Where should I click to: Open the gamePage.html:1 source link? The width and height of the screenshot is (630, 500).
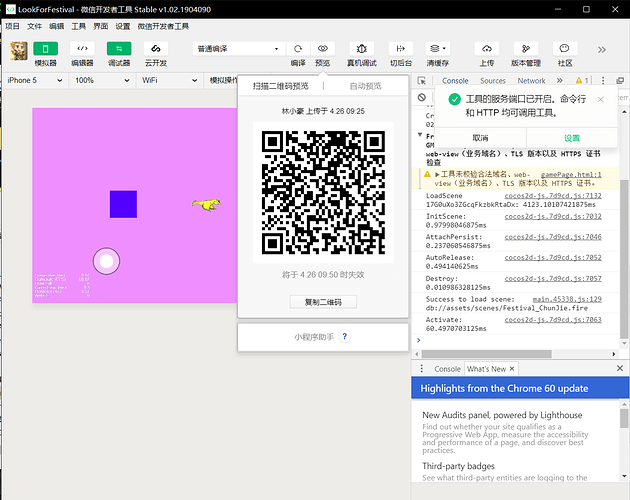tap(571, 174)
